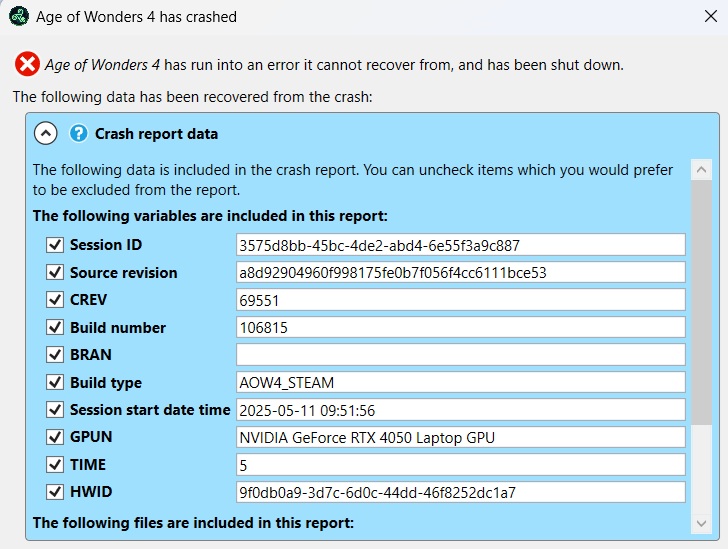Uncheck the Source revision checkbox
728x549 pixels.
point(55,273)
